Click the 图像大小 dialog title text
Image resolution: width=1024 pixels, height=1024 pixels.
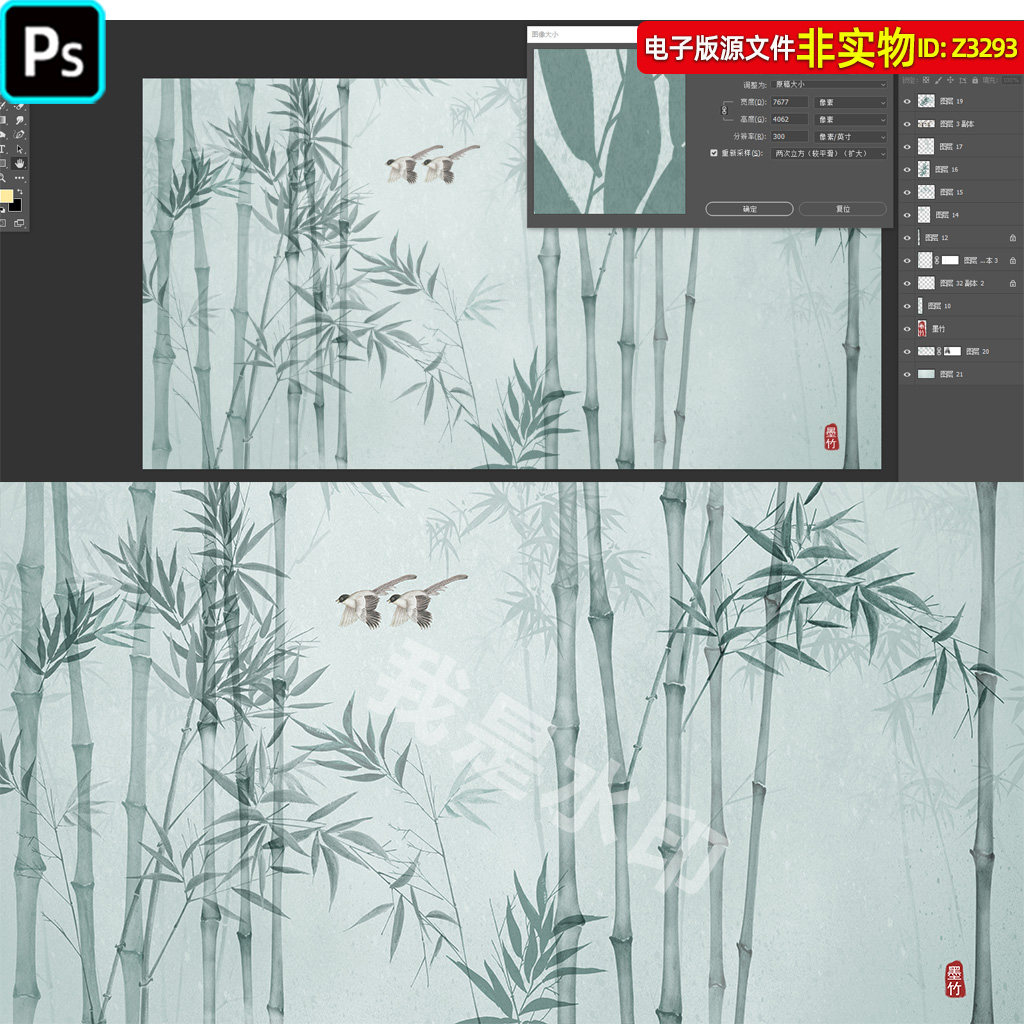(x=545, y=35)
